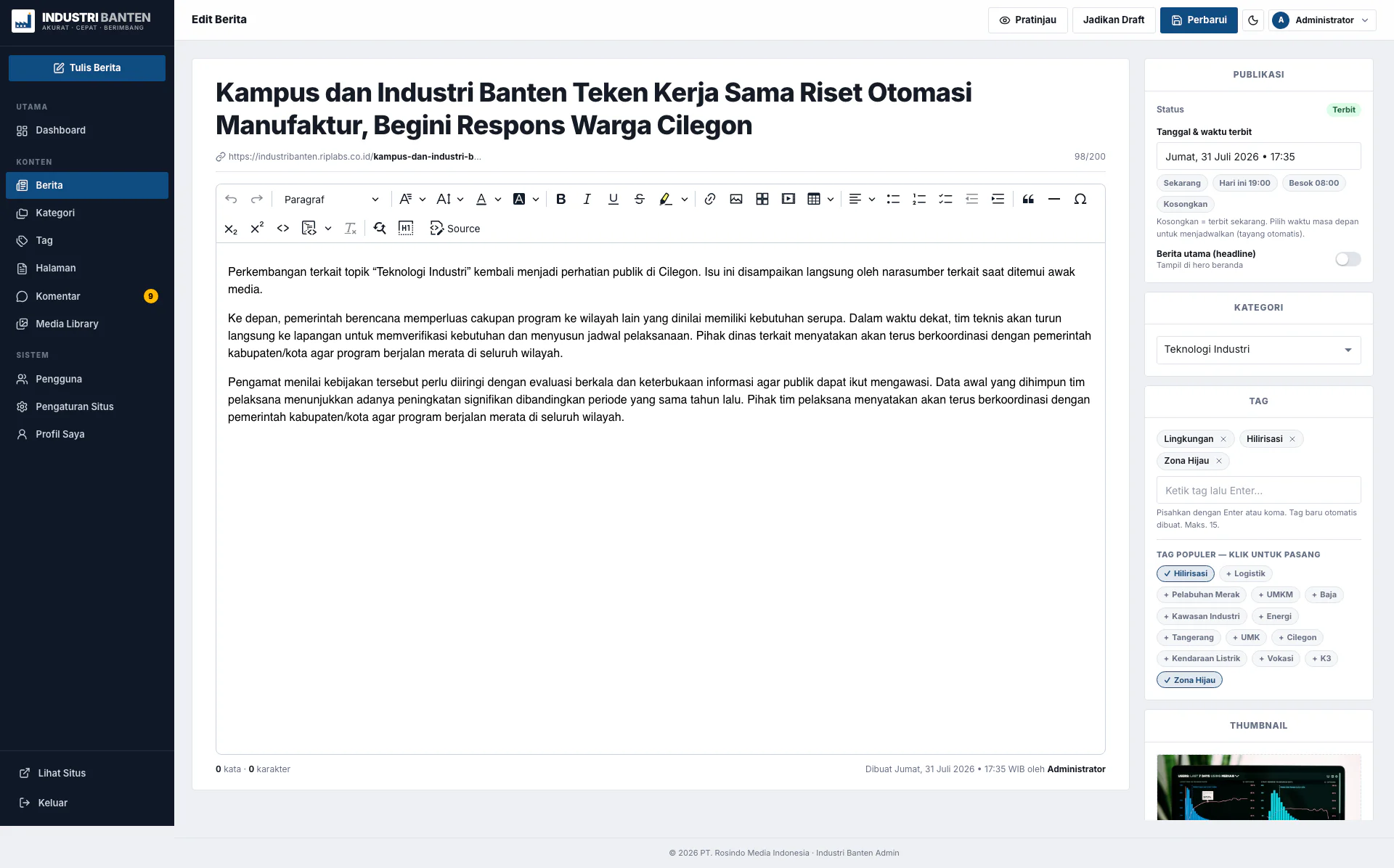Unselect Hilirisasi in popular tags
This screenshot has width=1394, height=868.
1186,573
